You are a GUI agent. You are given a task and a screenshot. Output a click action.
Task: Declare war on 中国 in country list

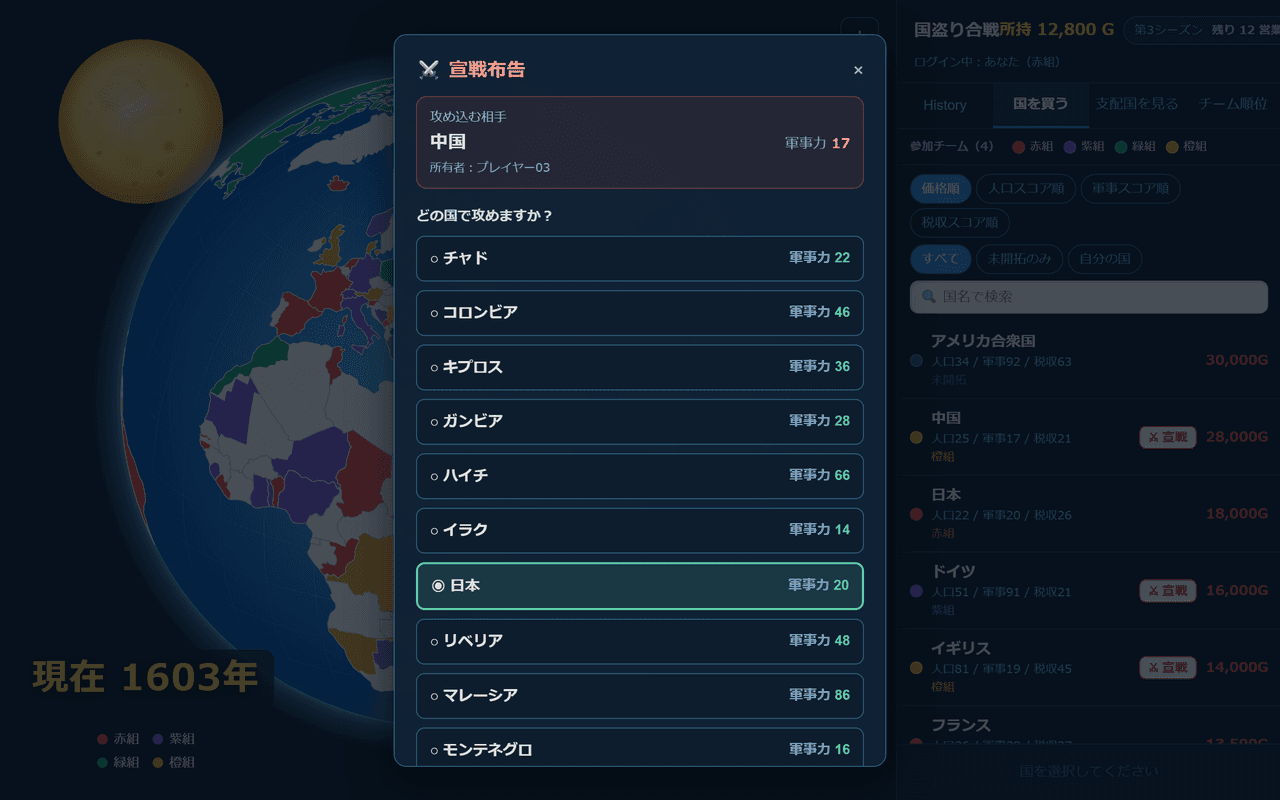[x=1168, y=437]
